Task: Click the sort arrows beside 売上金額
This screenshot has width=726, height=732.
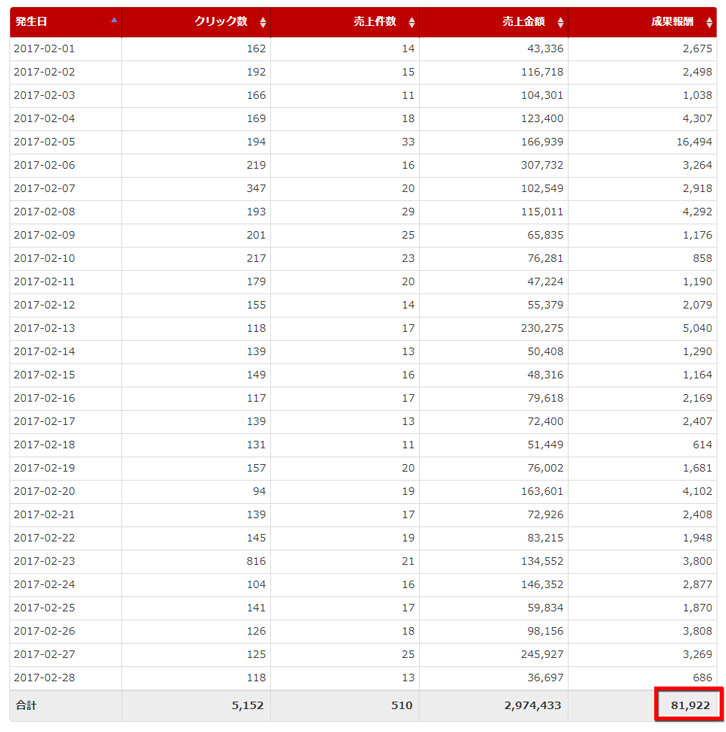Action: [x=560, y=22]
